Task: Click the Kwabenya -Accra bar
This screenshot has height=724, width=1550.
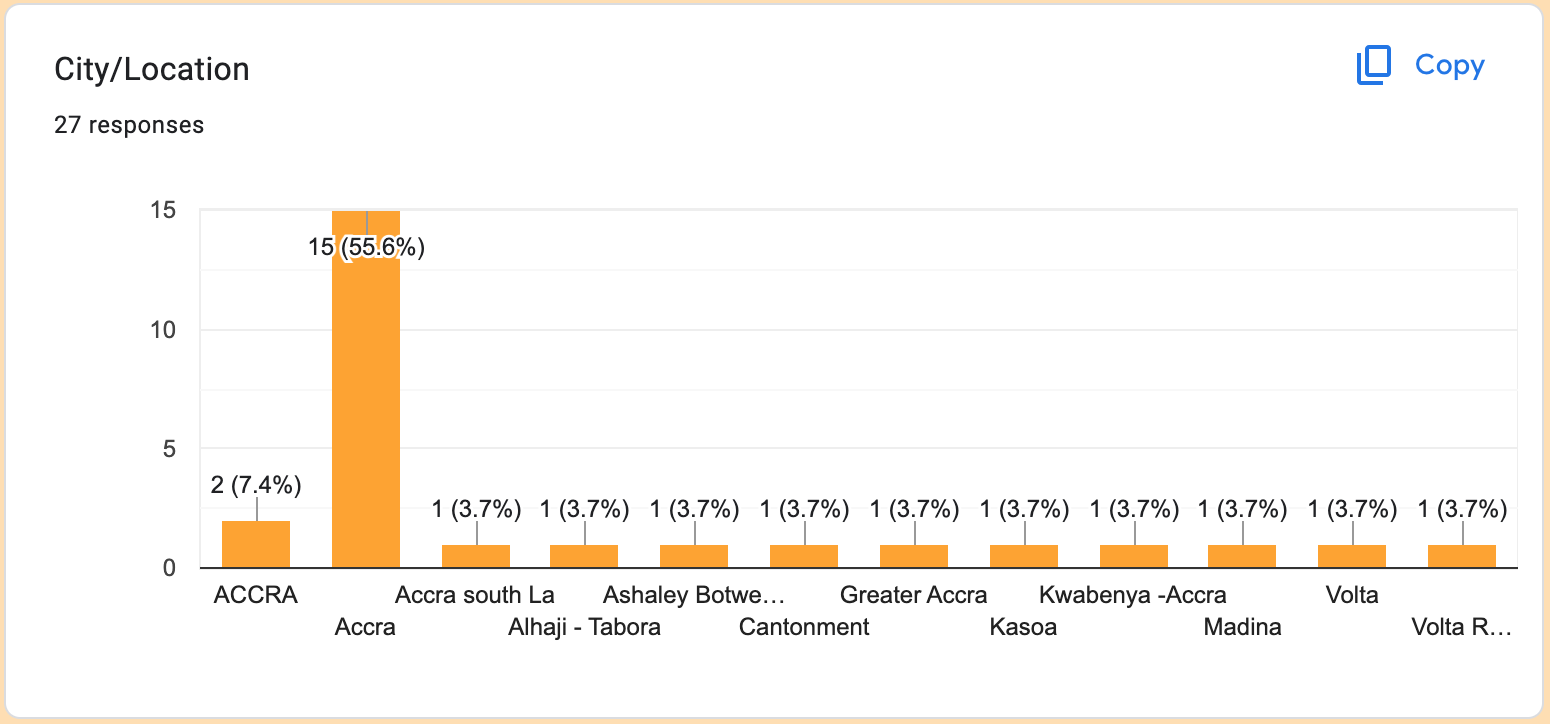Action: pos(1134,557)
